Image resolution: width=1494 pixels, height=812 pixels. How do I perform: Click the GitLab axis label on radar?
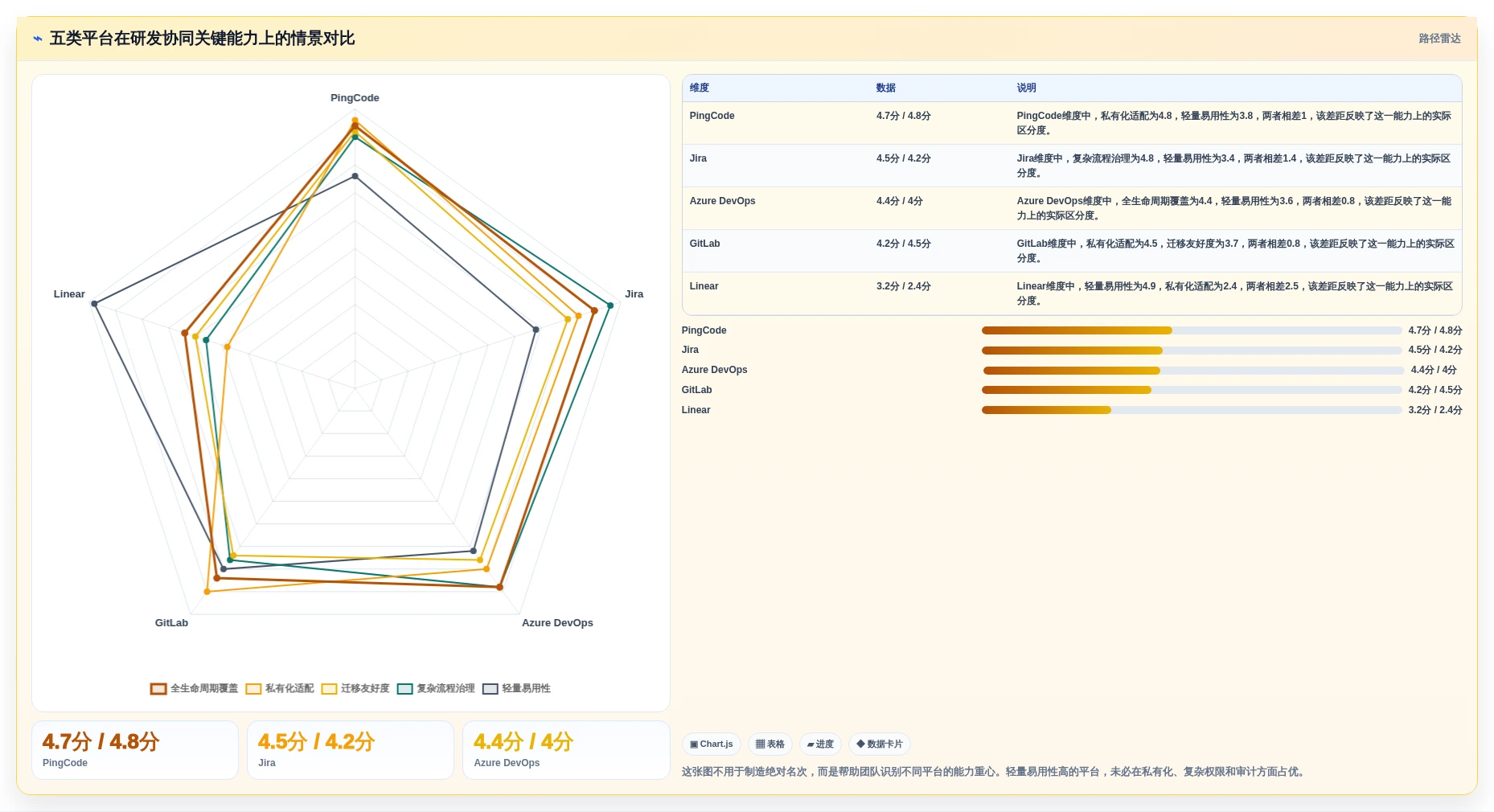click(x=171, y=623)
